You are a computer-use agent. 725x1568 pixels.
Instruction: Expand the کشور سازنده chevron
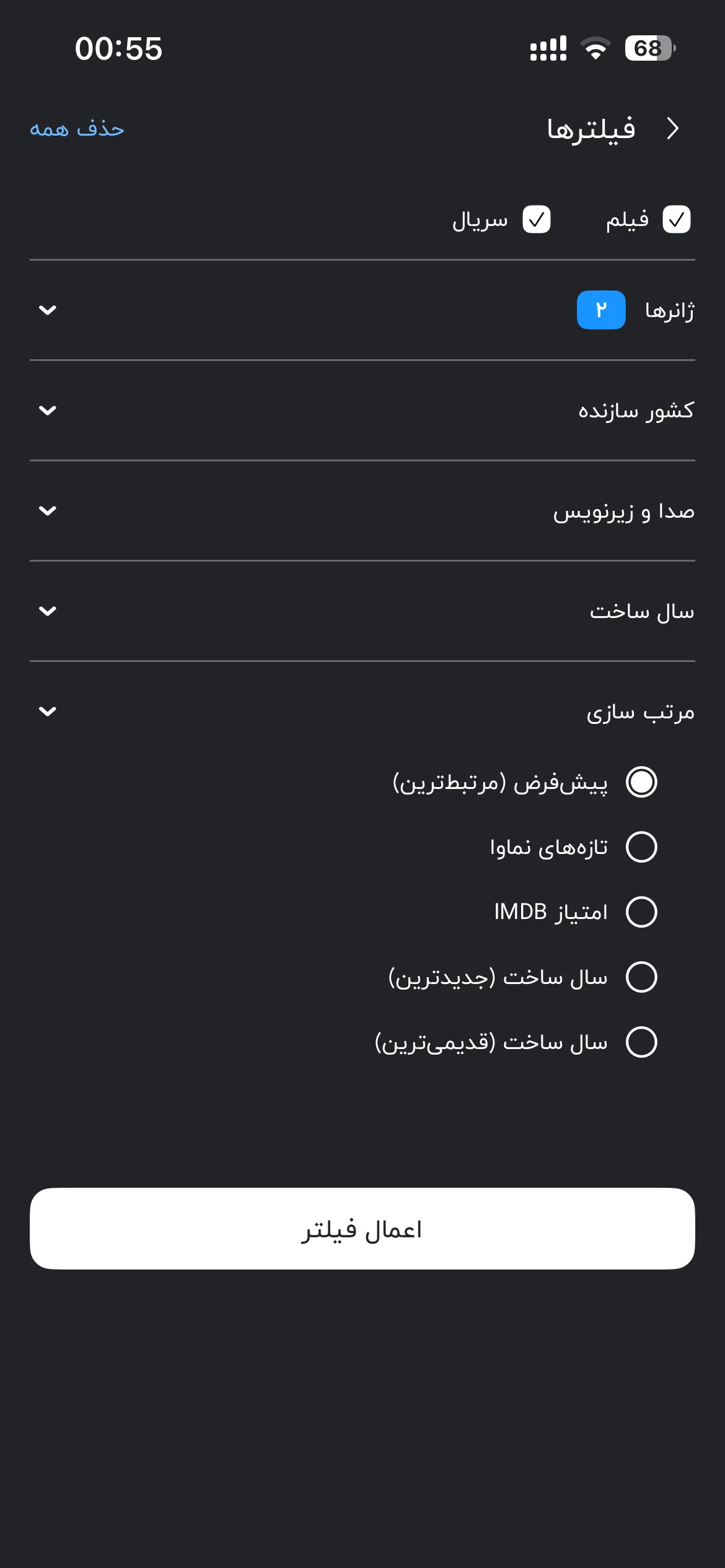point(48,410)
